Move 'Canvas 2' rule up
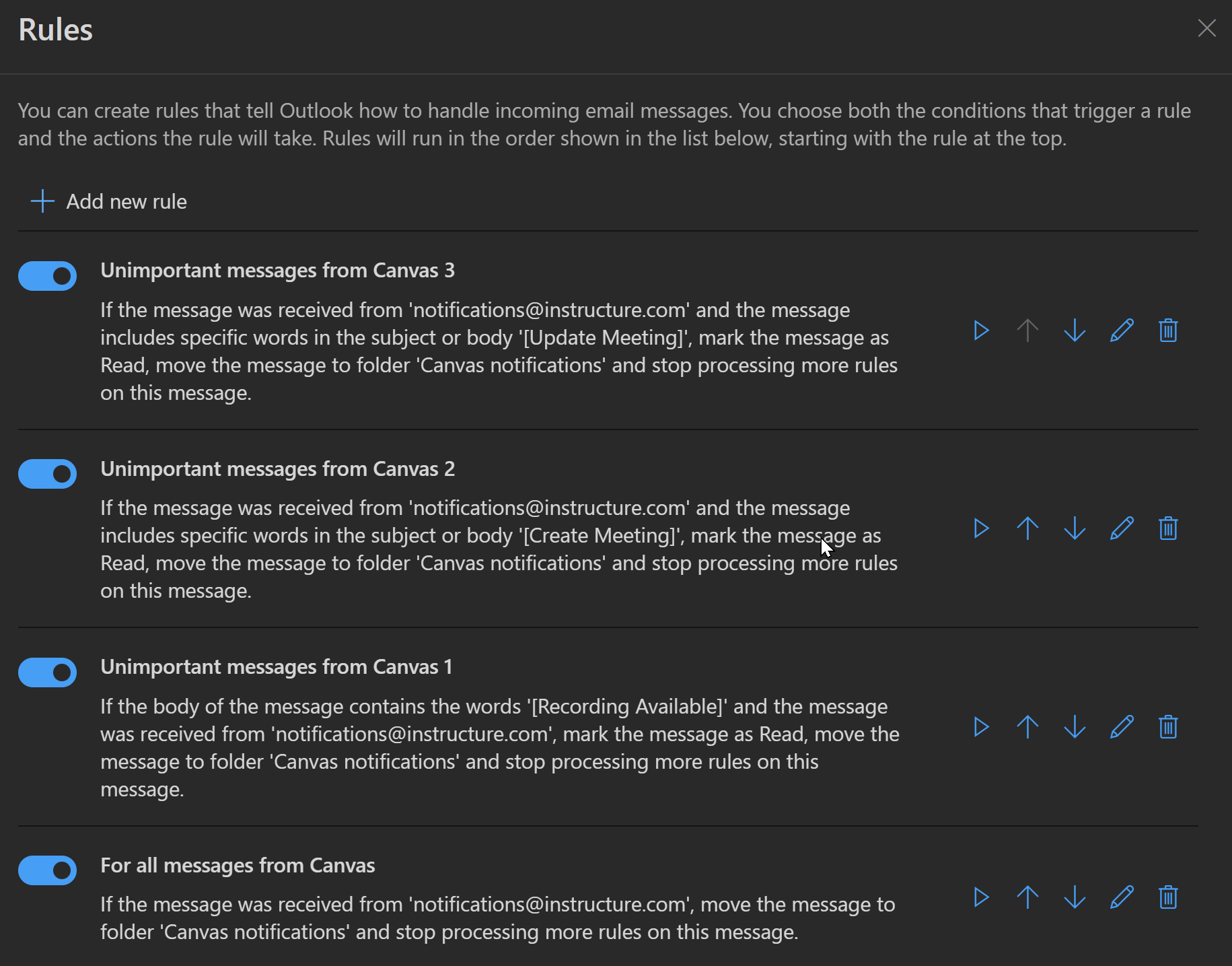Image resolution: width=1232 pixels, height=966 pixels. [1027, 528]
